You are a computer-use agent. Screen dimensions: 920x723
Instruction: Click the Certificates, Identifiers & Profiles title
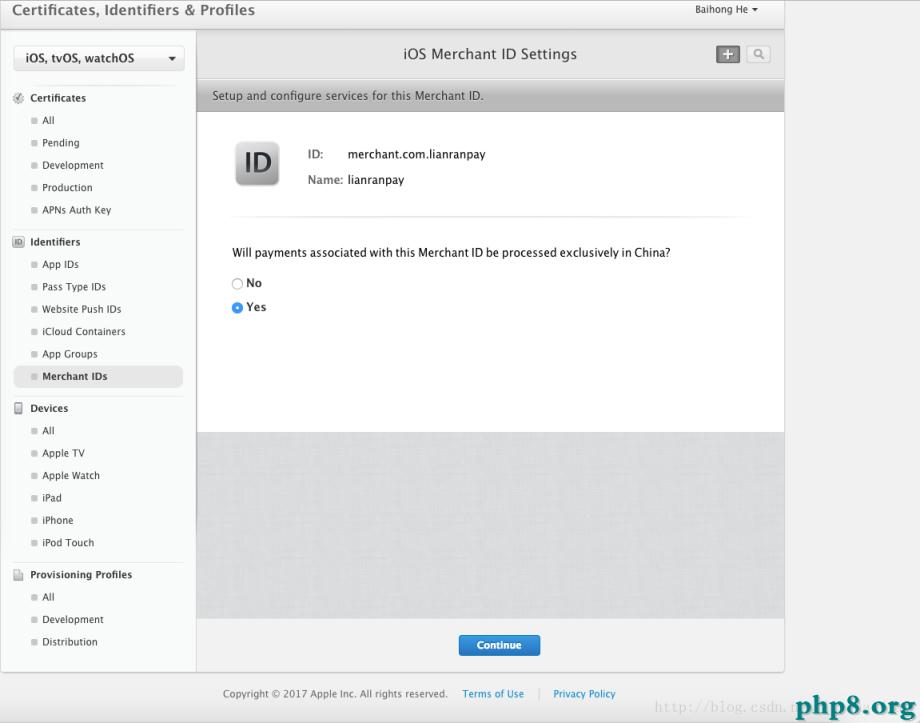click(133, 10)
